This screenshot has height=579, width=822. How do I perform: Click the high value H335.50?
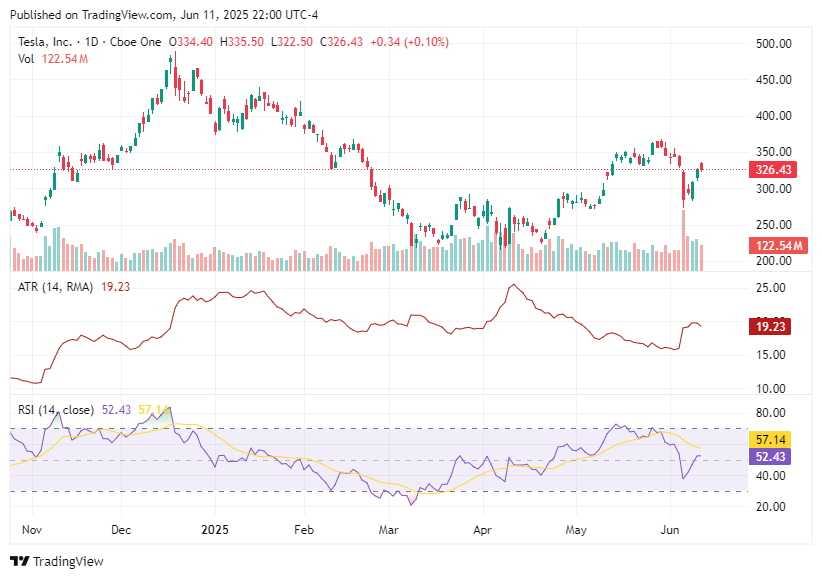(242, 42)
